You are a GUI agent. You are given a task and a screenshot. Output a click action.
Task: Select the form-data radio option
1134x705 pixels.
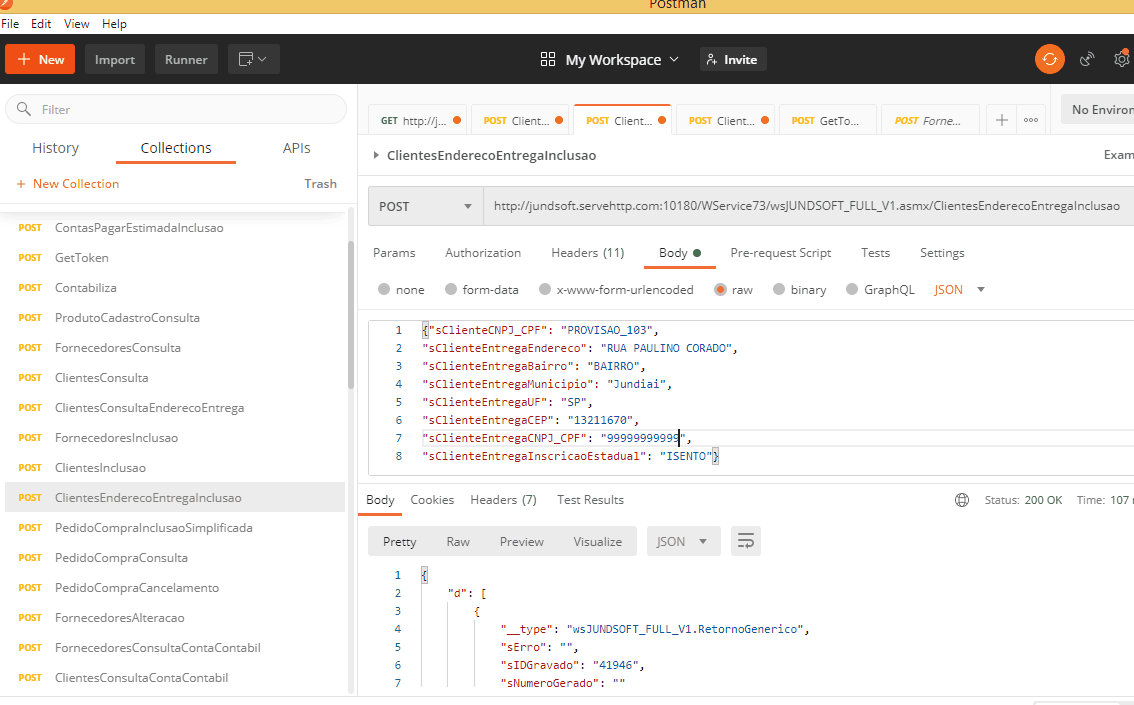[x=451, y=290]
